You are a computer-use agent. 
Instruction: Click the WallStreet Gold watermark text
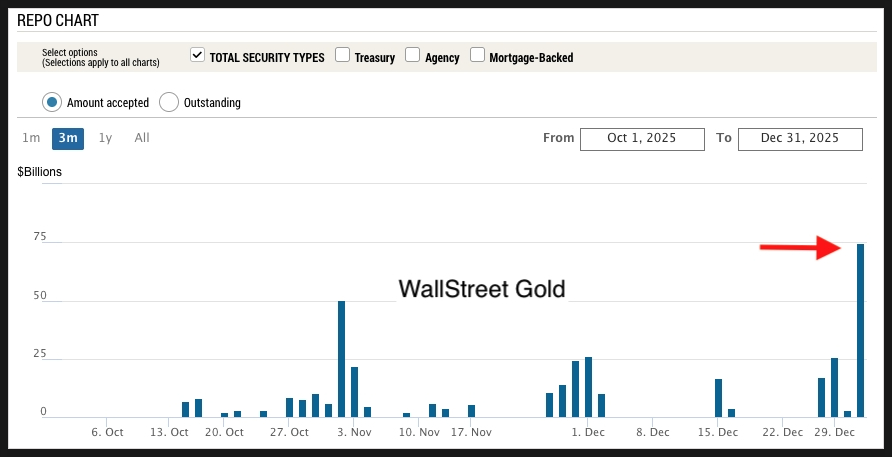click(482, 289)
